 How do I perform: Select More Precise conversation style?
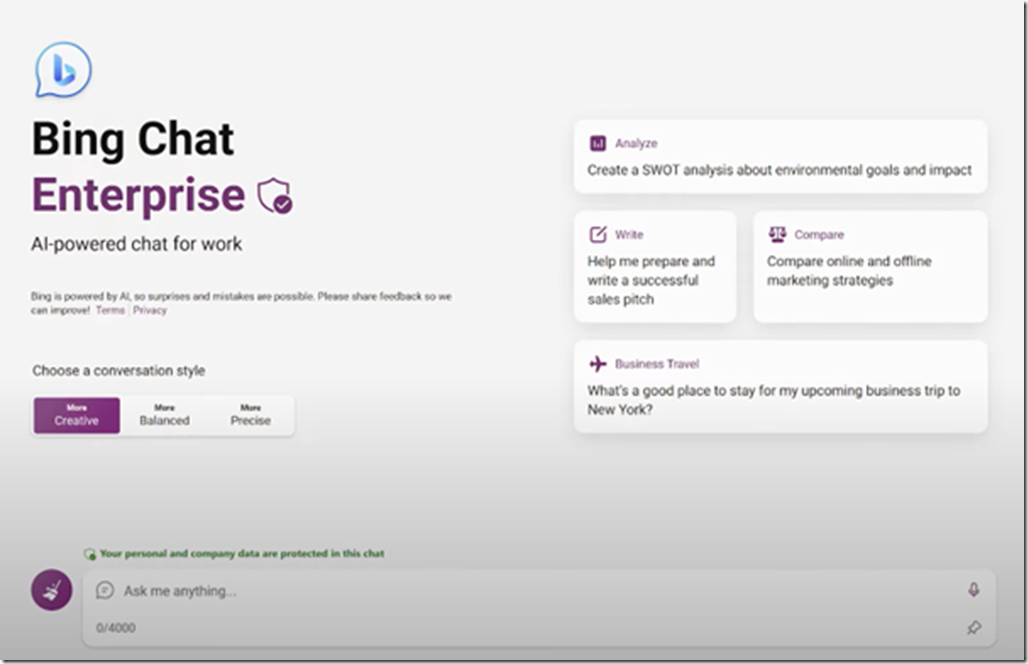[250, 415]
